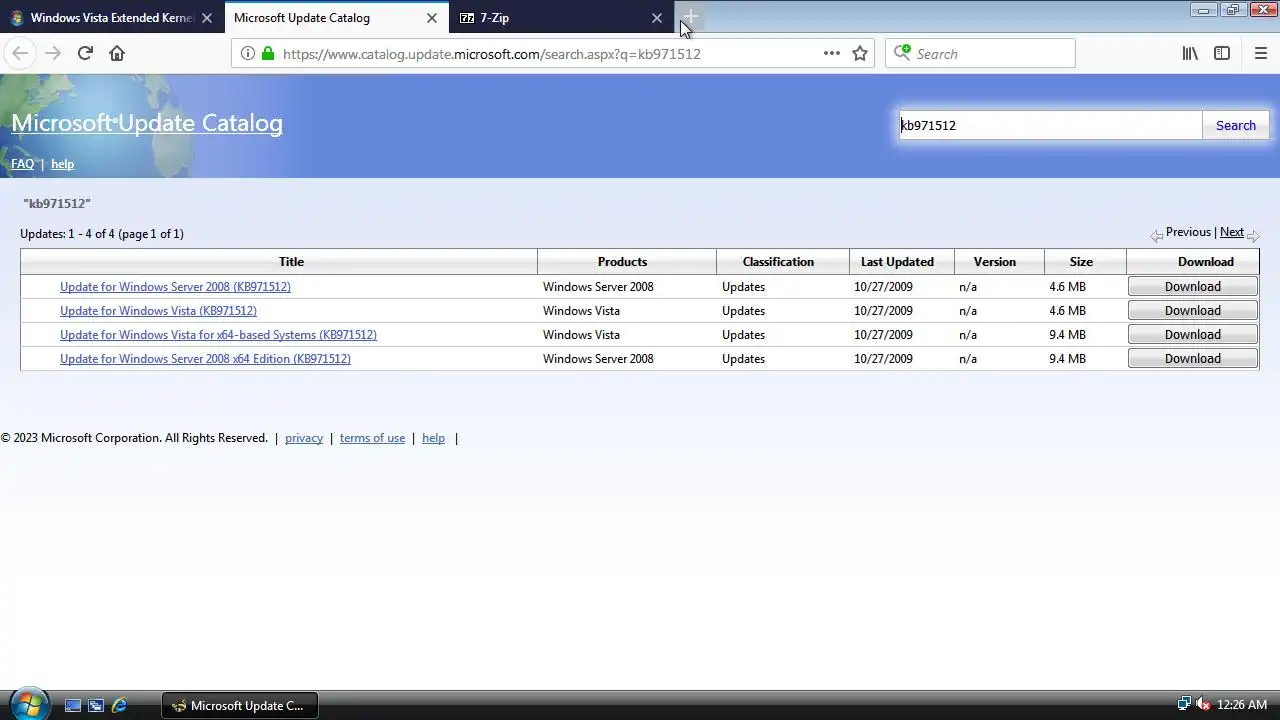Click the Firefox Search box

980,53
